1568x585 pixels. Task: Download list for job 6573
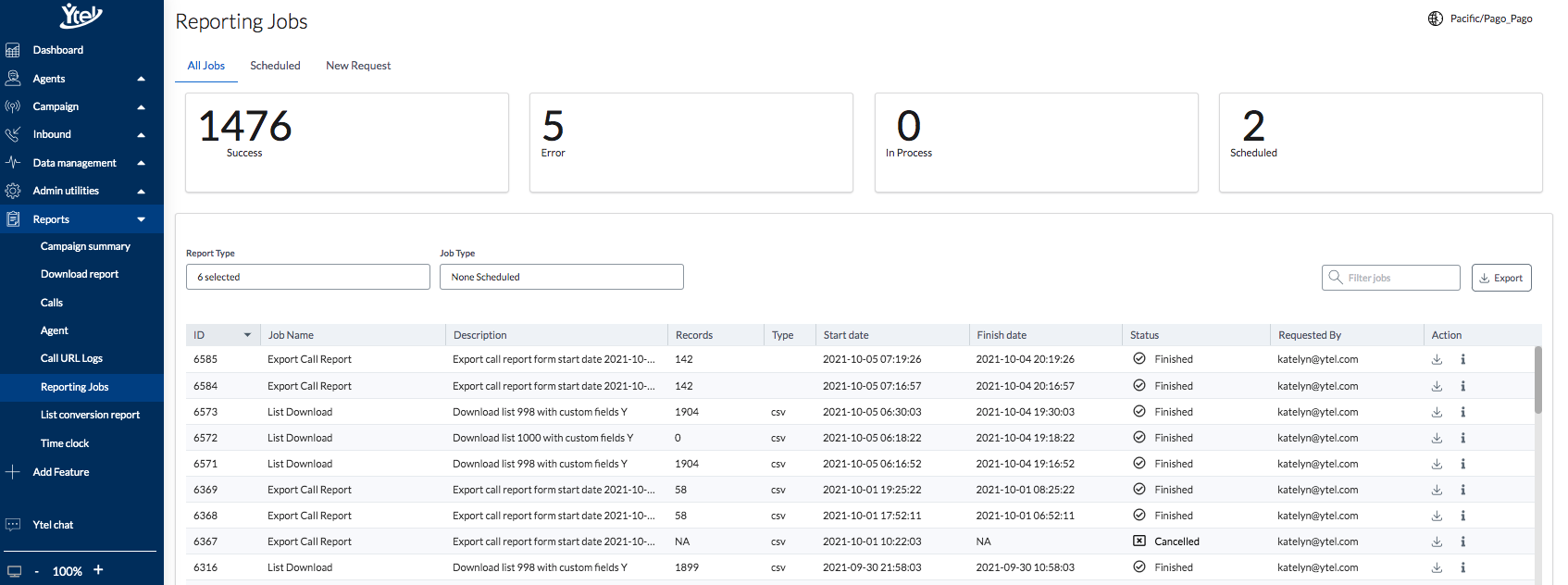(x=1437, y=412)
